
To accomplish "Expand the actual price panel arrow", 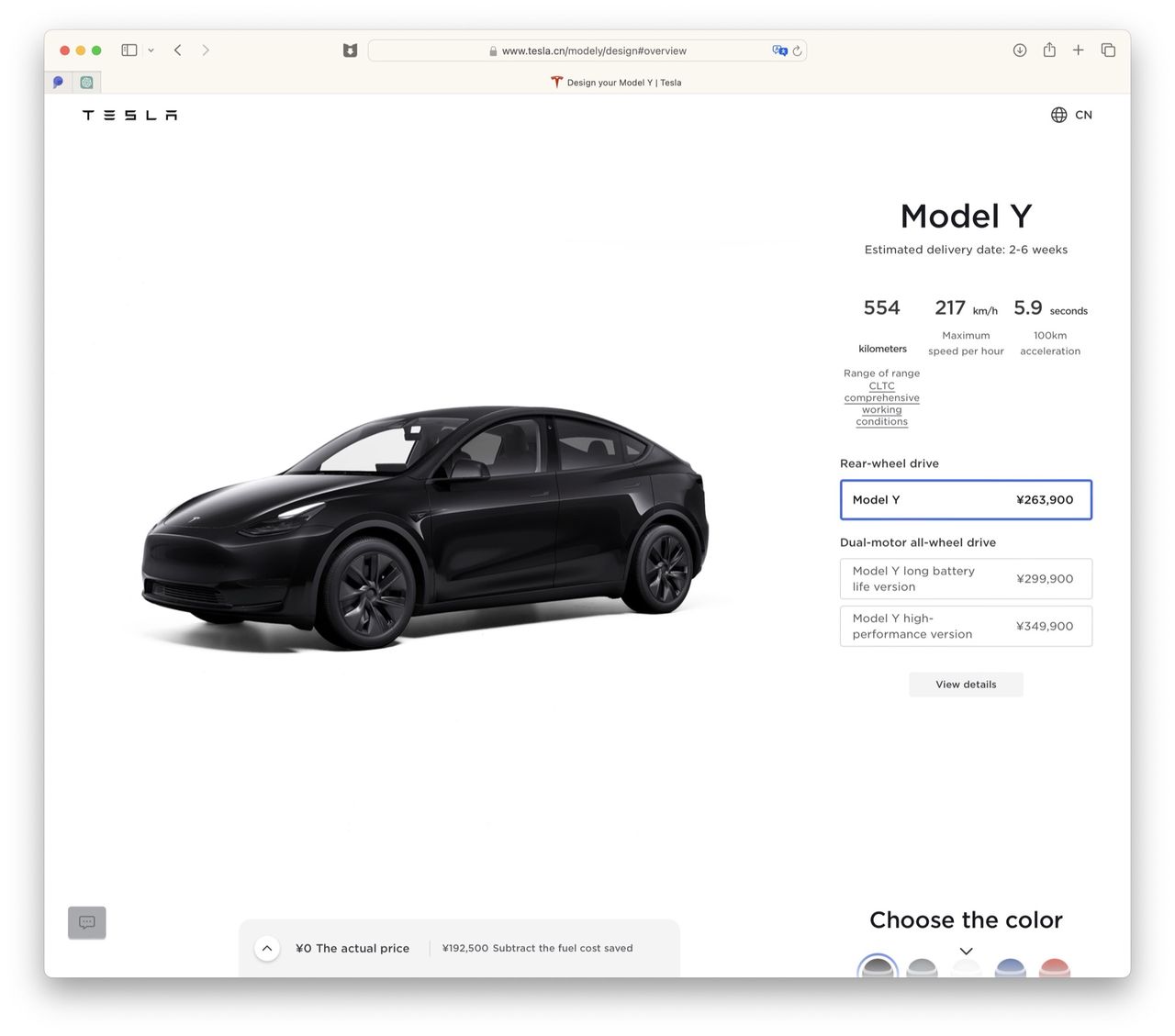I will click(x=267, y=948).
